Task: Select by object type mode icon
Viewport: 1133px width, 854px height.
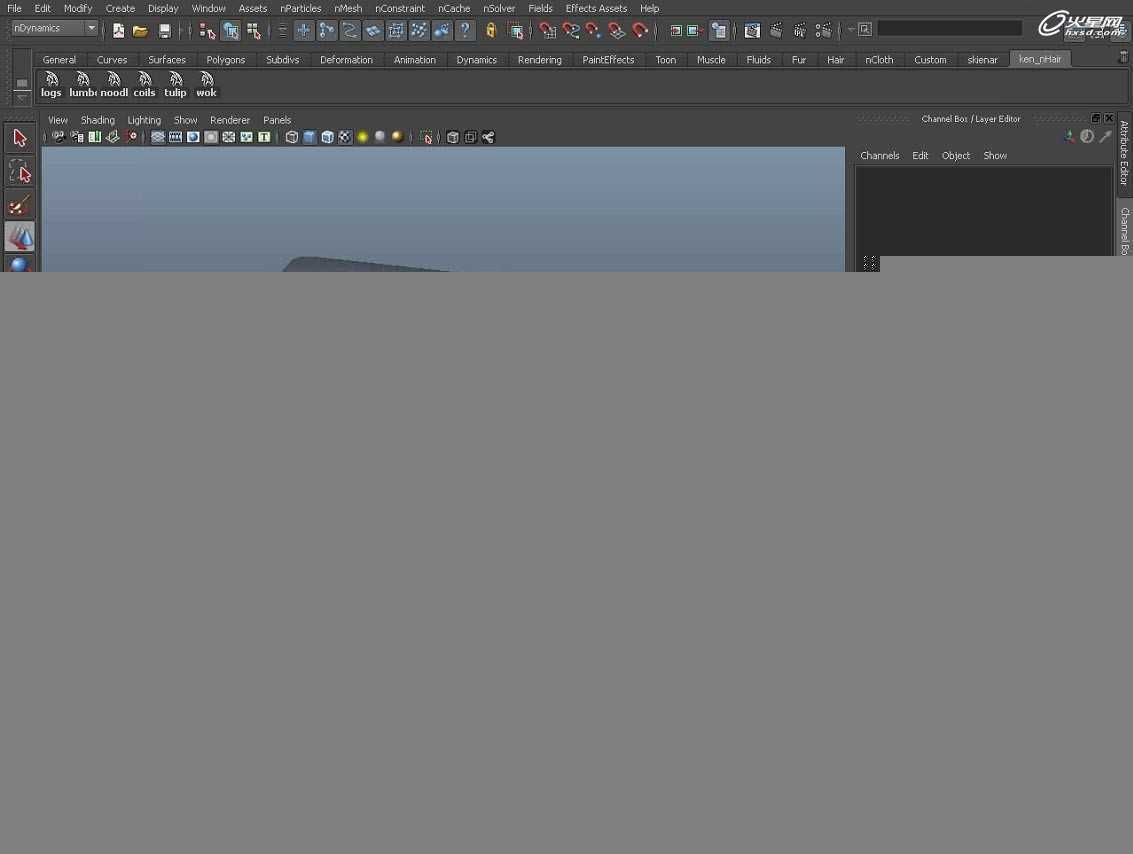Action: tap(231, 30)
